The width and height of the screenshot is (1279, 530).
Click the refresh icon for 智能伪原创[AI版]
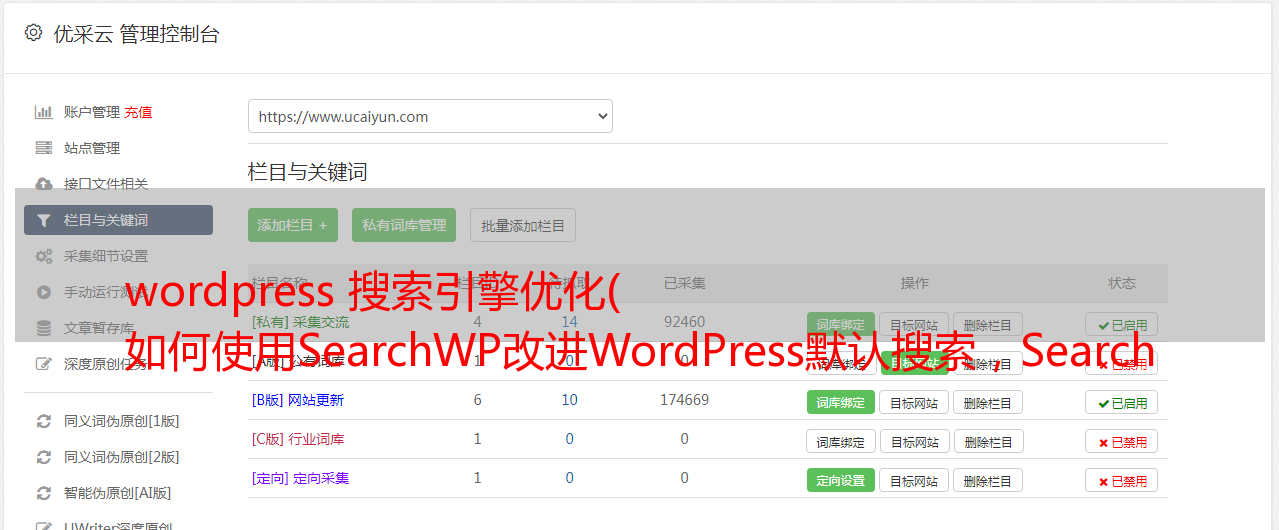click(43, 493)
